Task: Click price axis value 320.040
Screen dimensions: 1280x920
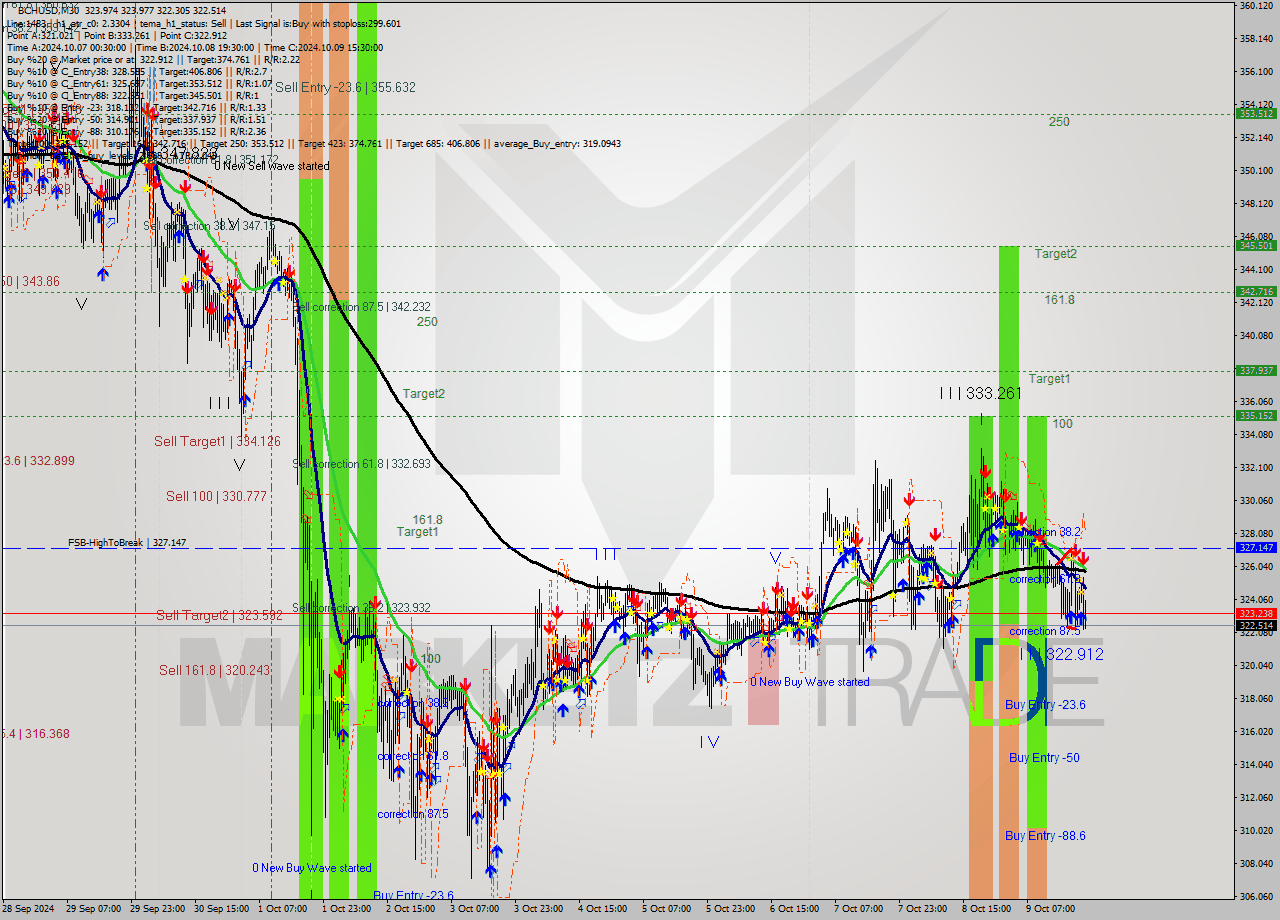Action: tap(1256, 665)
